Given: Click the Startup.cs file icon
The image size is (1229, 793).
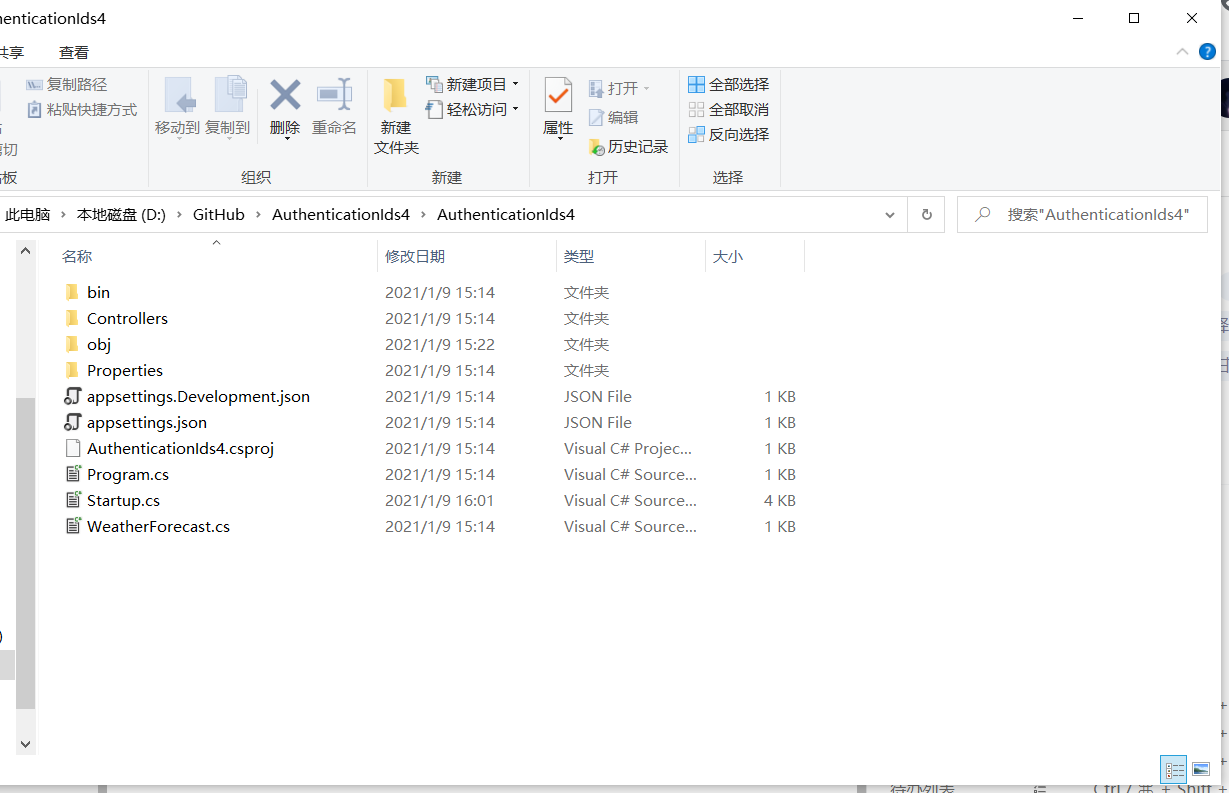Looking at the screenshot, I should tap(72, 500).
